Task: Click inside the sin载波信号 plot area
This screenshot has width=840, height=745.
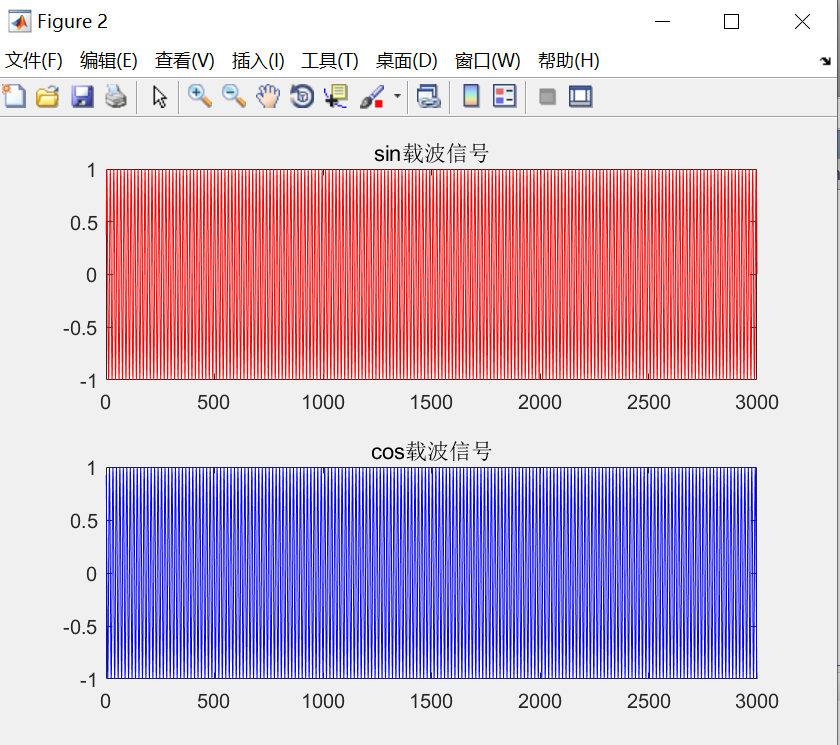Action: [430, 275]
